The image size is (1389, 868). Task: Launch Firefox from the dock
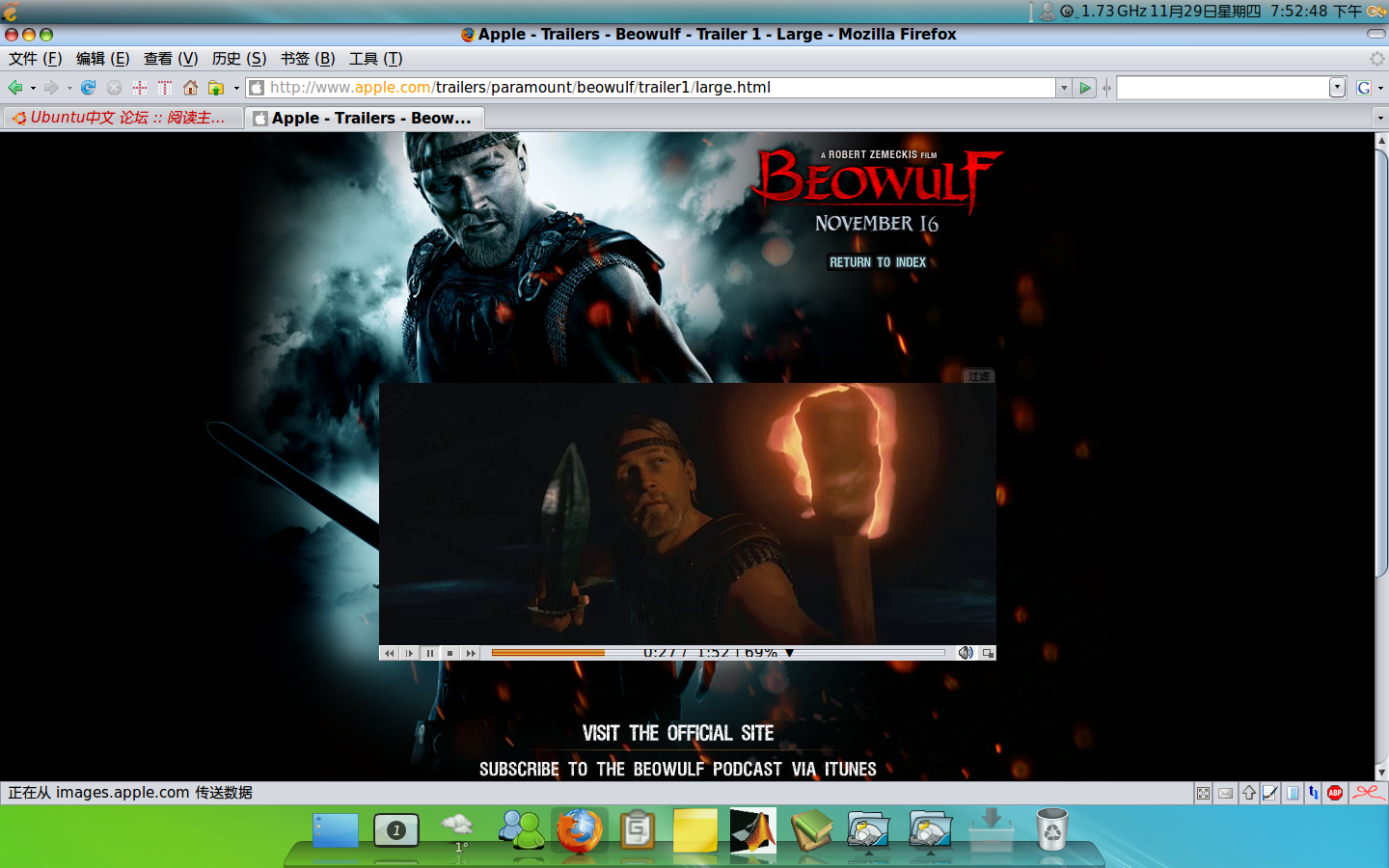tap(579, 831)
